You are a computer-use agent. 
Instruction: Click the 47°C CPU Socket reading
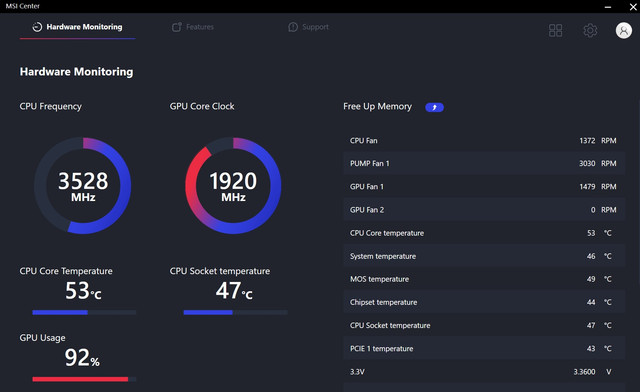[x=234, y=291]
